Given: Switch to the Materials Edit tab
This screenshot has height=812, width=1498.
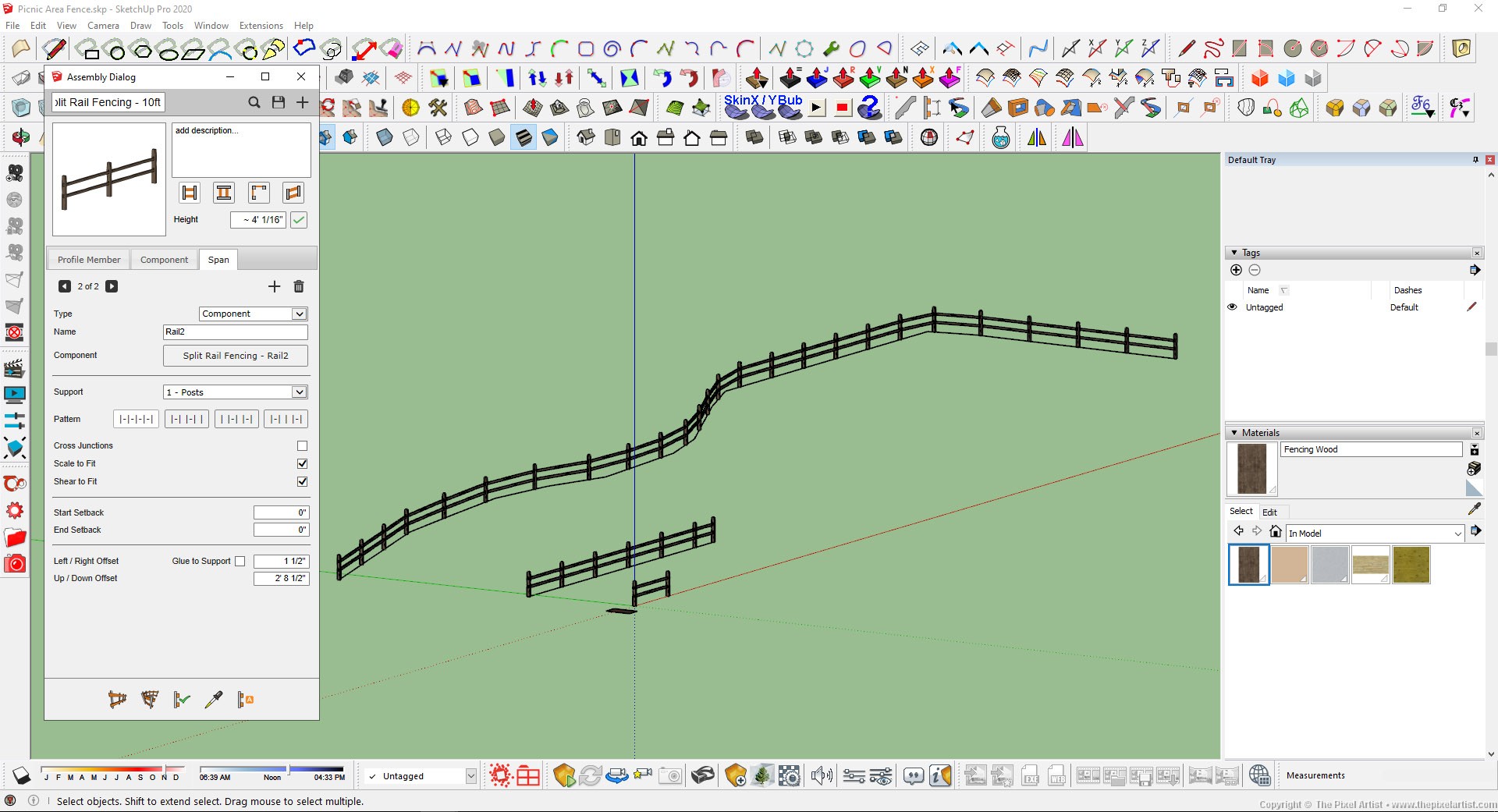Looking at the screenshot, I should coord(1269,512).
